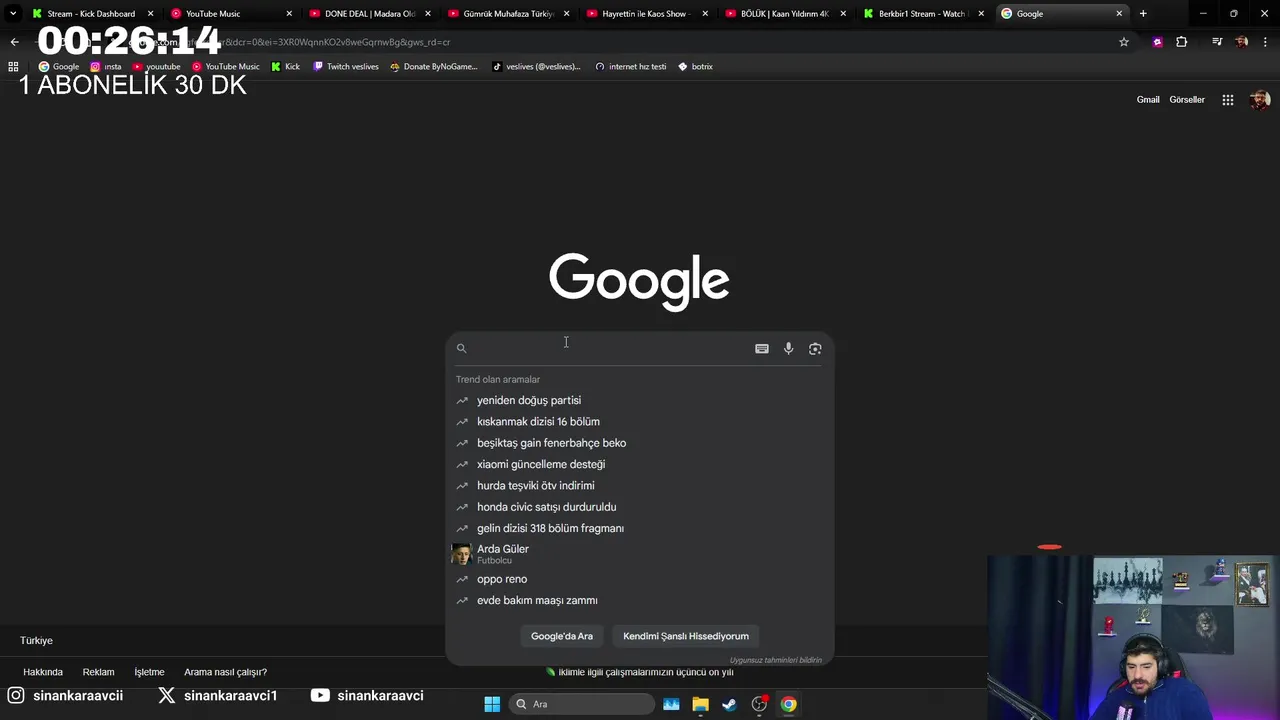
Task: Close the Google tab
Action: (1119, 14)
